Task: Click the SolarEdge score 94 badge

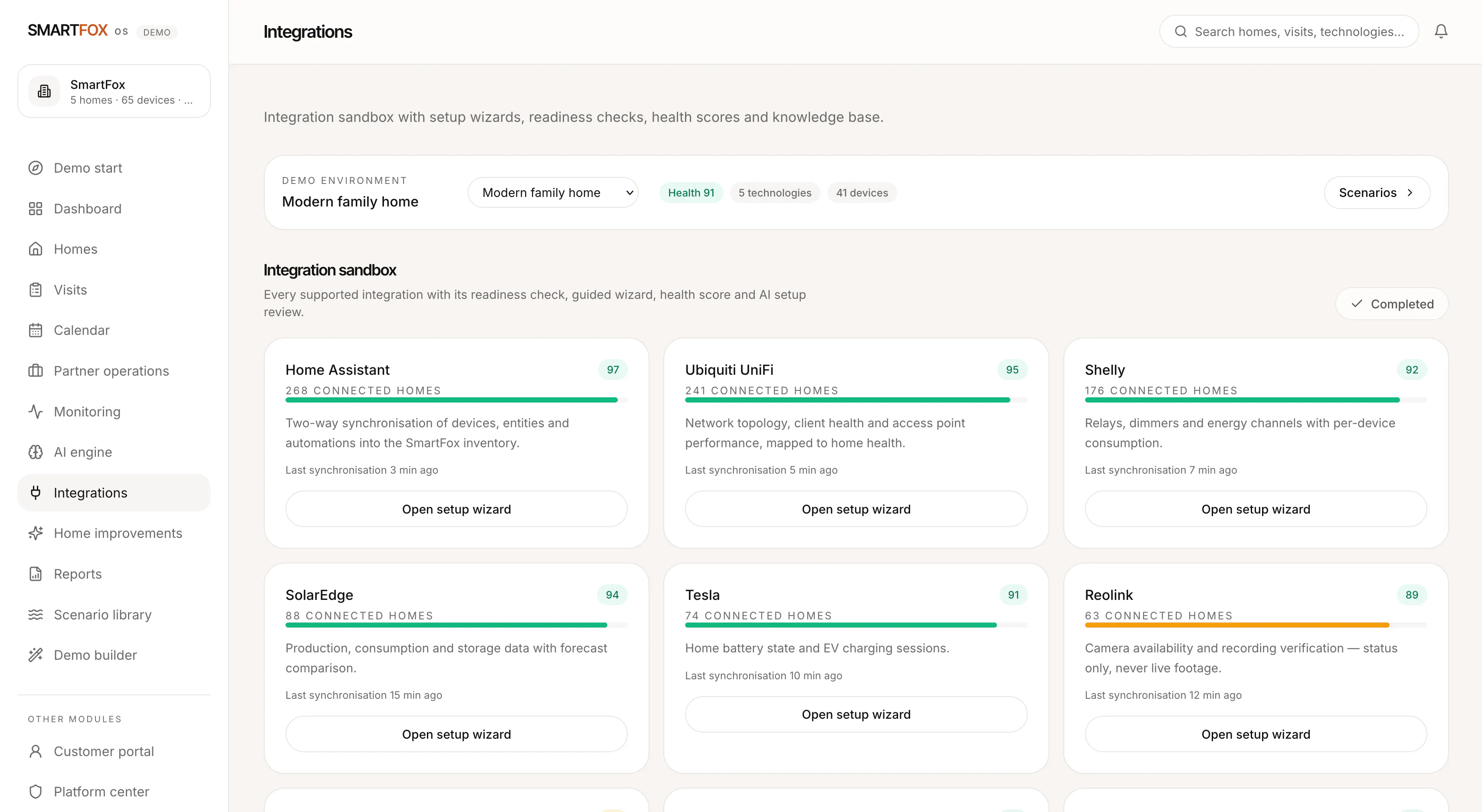Action: pyautogui.click(x=612, y=595)
